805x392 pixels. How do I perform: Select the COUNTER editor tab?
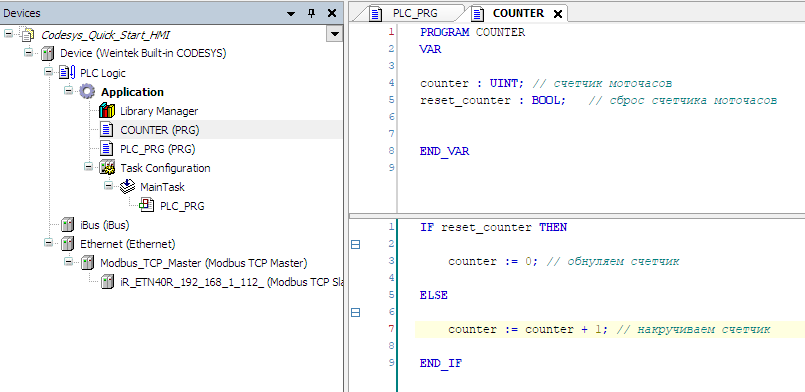point(518,14)
